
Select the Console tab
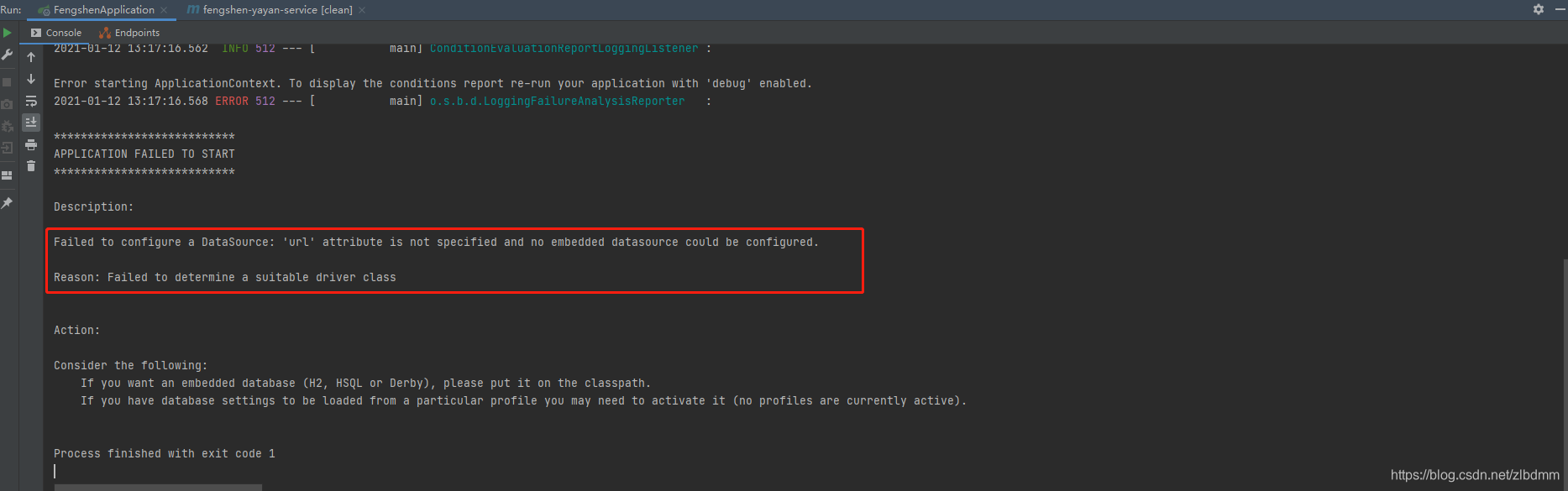click(56, 33)
